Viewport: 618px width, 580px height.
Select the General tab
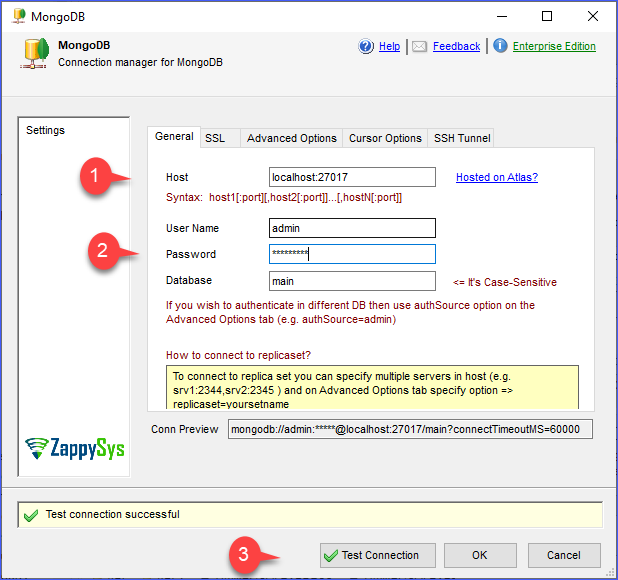click(x=174, y=136)
